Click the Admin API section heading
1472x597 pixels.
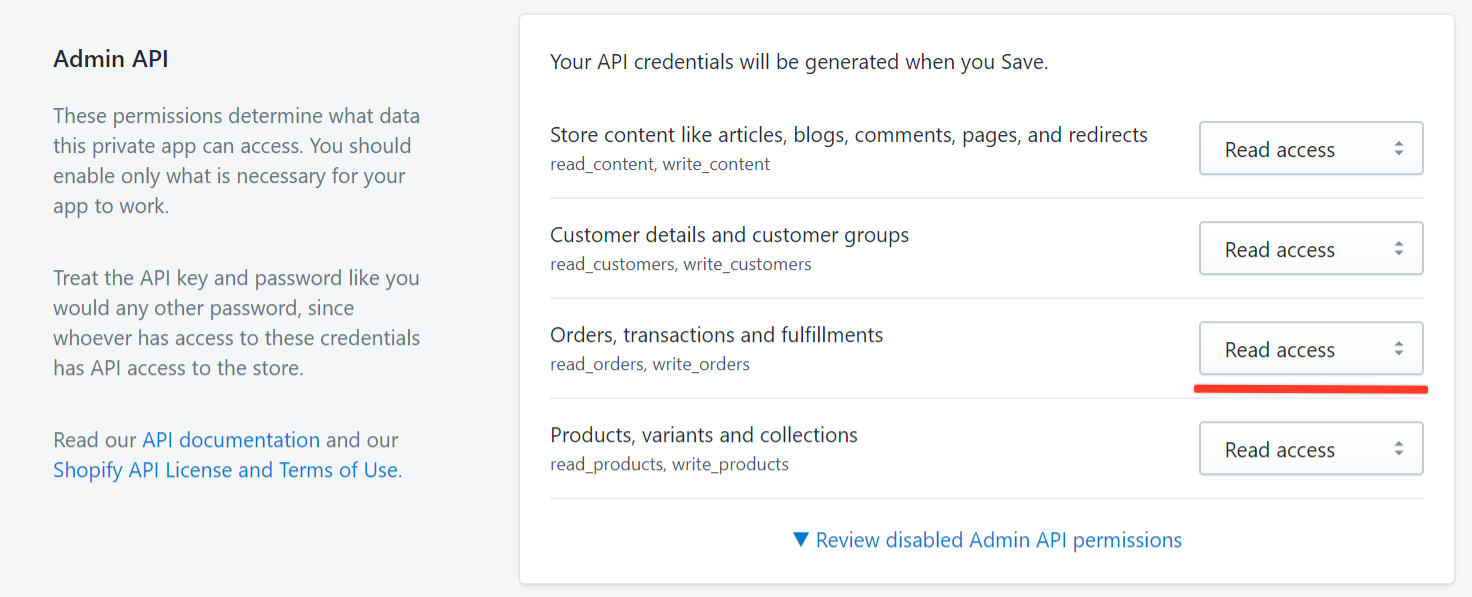[x=111, y=59]
